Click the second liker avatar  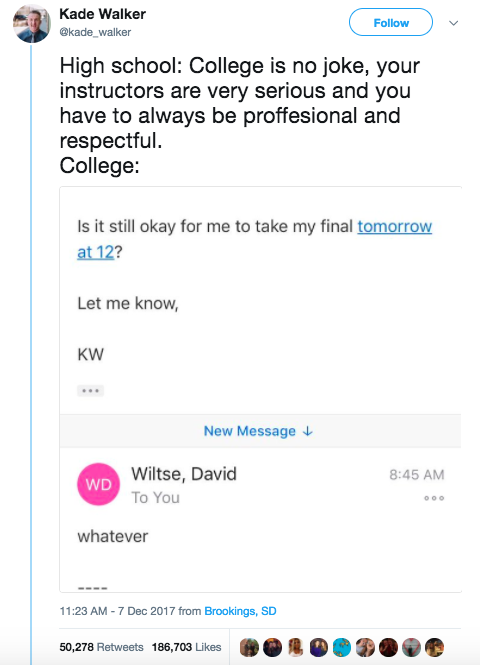272,648
